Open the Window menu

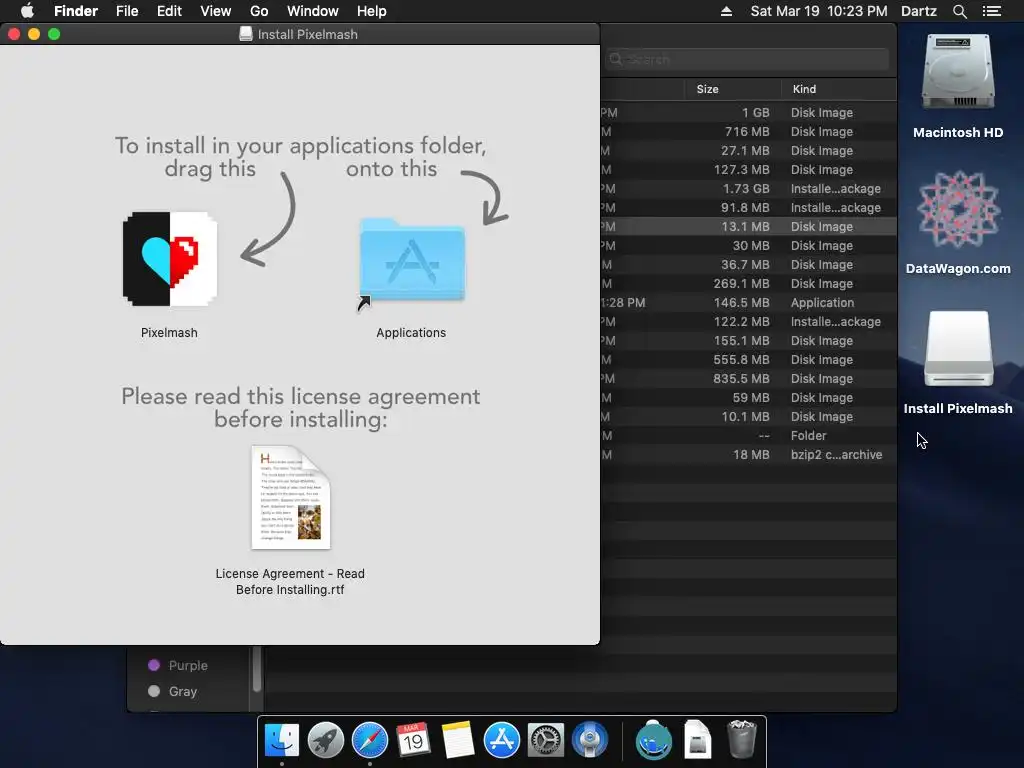[x=312, y=11]
